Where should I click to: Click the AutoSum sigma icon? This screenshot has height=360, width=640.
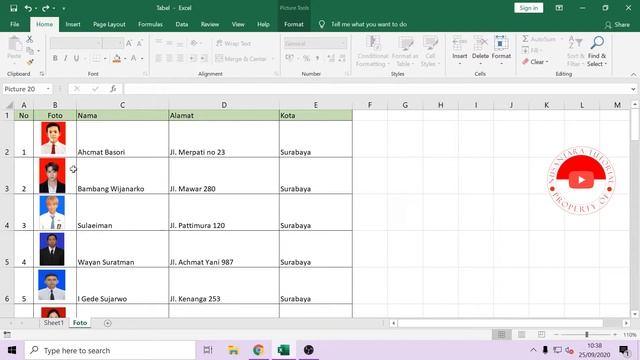click(526, 39)
